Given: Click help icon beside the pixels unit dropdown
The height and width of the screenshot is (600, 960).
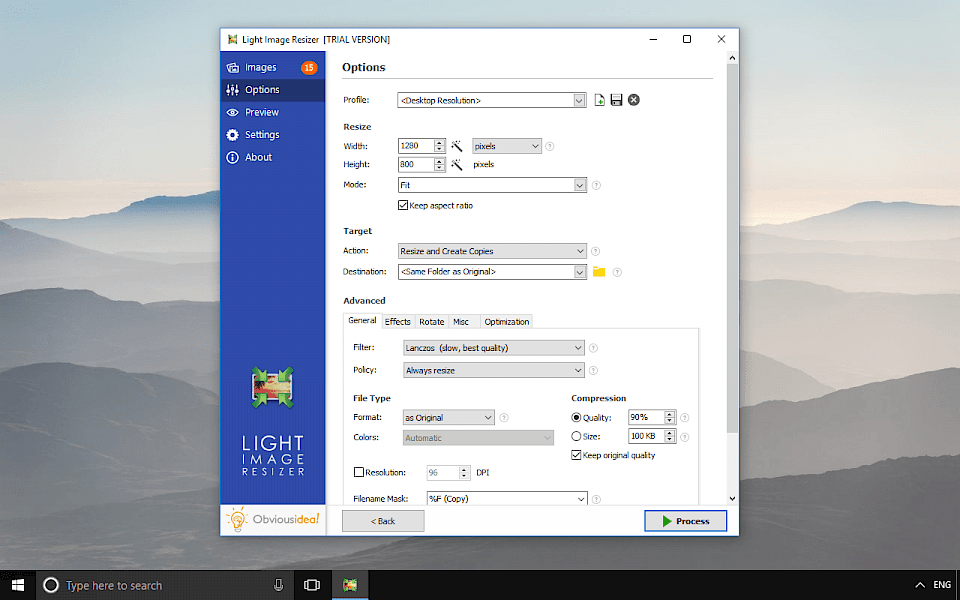Looking at the screenshot, I should pos(550,146).
